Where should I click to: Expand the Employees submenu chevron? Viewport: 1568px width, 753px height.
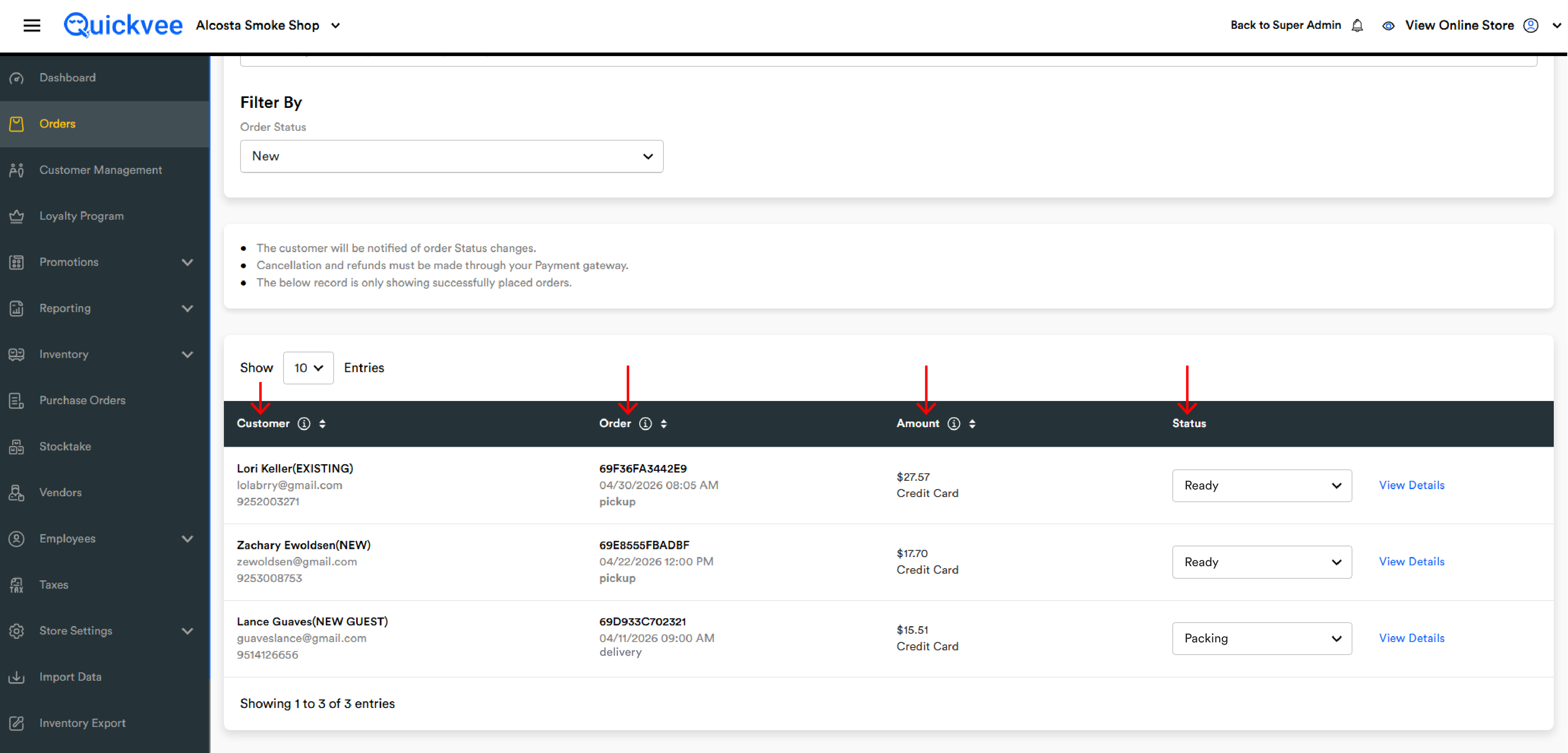coord(188,538)
